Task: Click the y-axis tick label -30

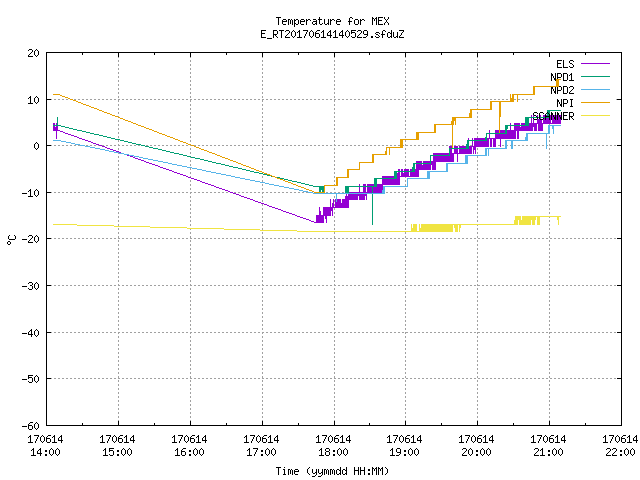Action: point(31,286)
